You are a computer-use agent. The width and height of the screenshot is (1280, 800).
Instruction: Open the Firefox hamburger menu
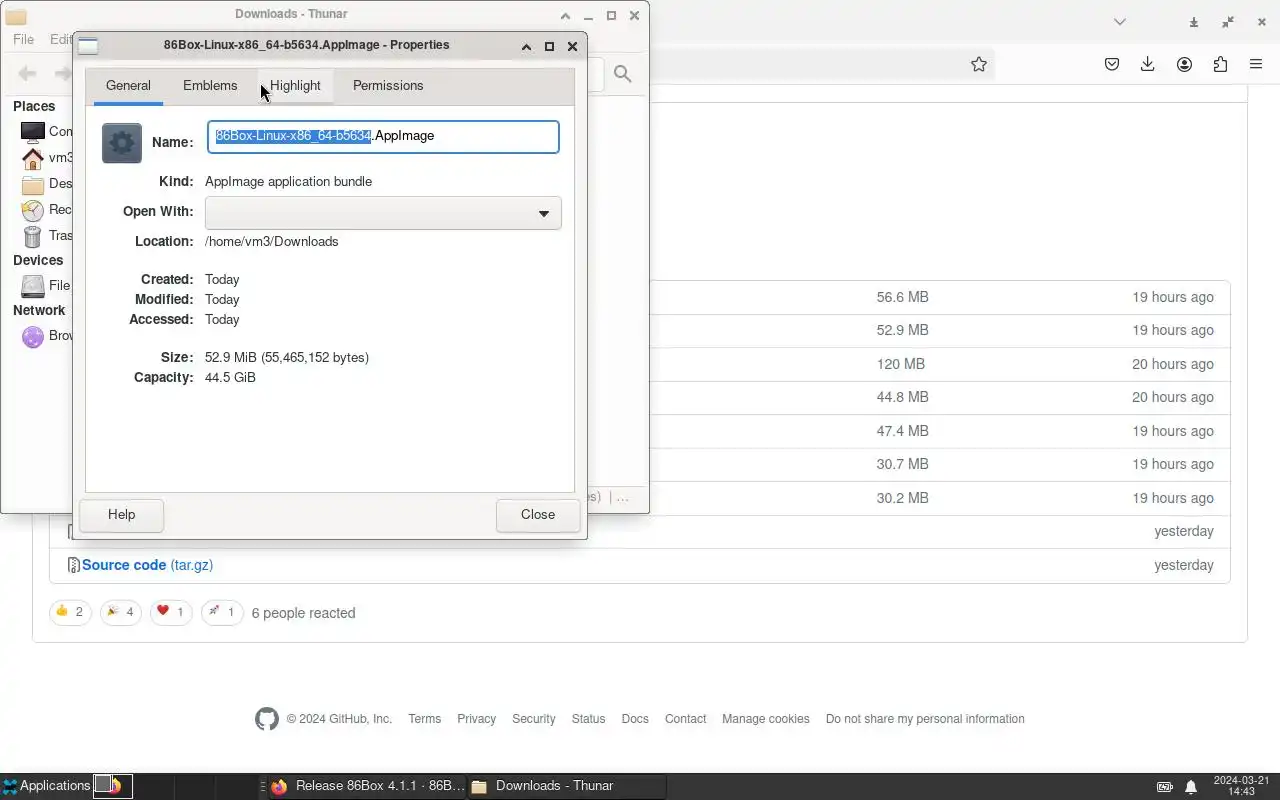point(1256,64)
